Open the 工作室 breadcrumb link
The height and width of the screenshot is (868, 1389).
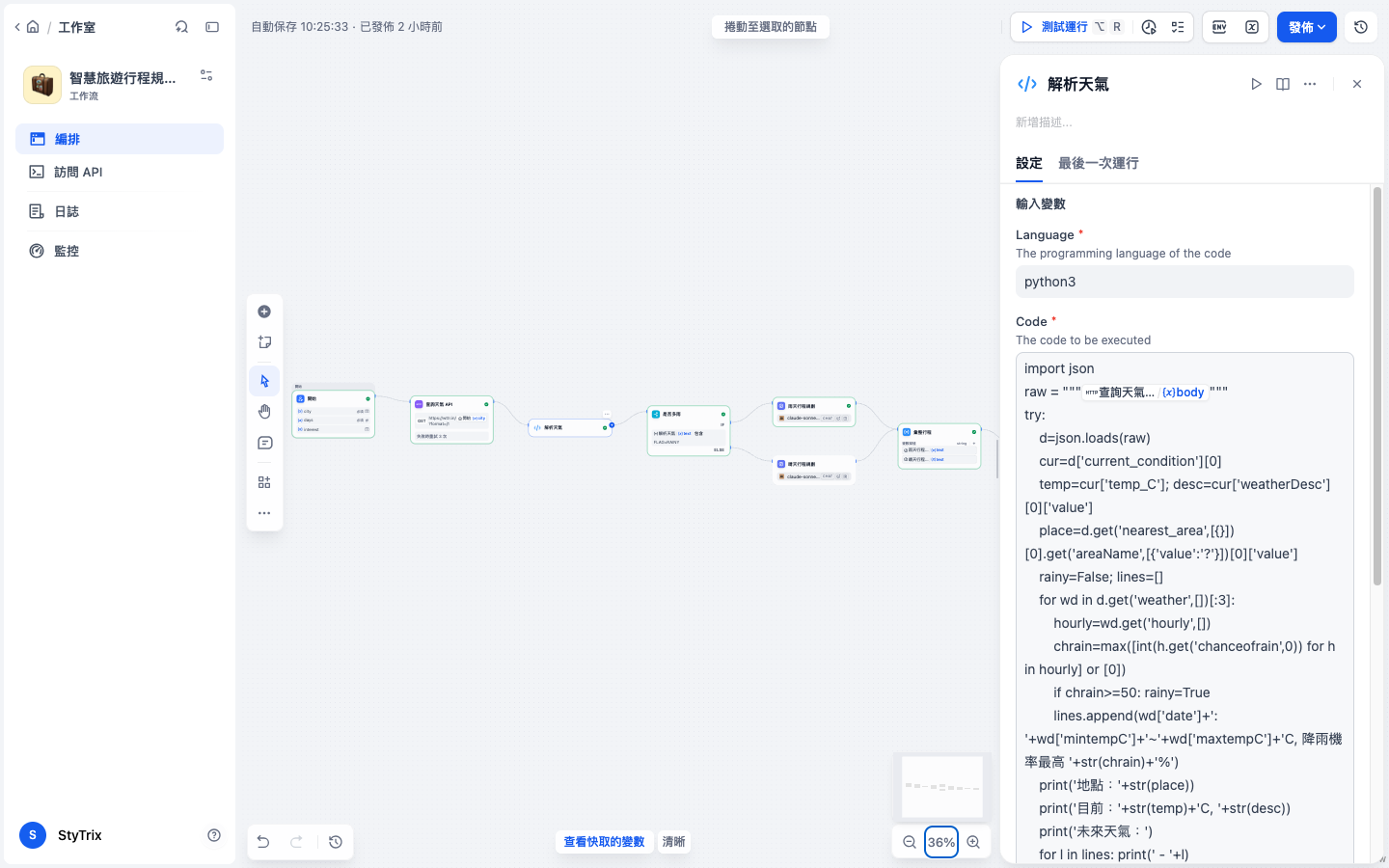[76, 27]
